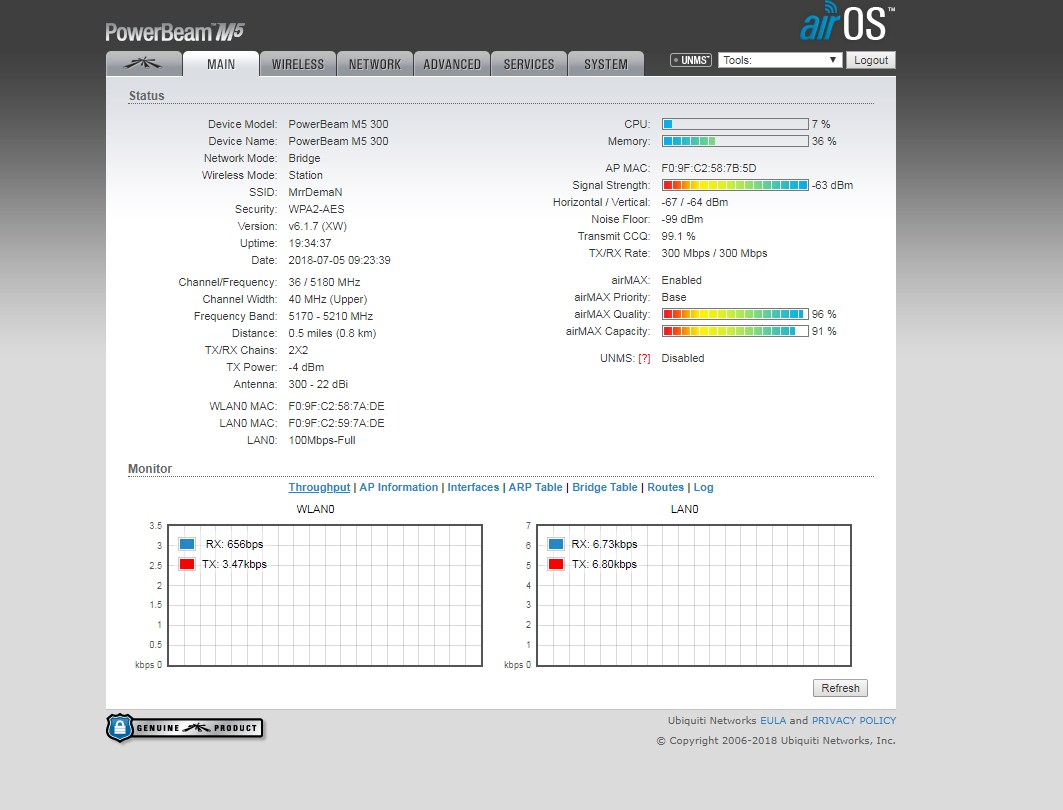Switch to the MAIN tab
This screenshot has height=810, width=1063.
click(221, 64)
